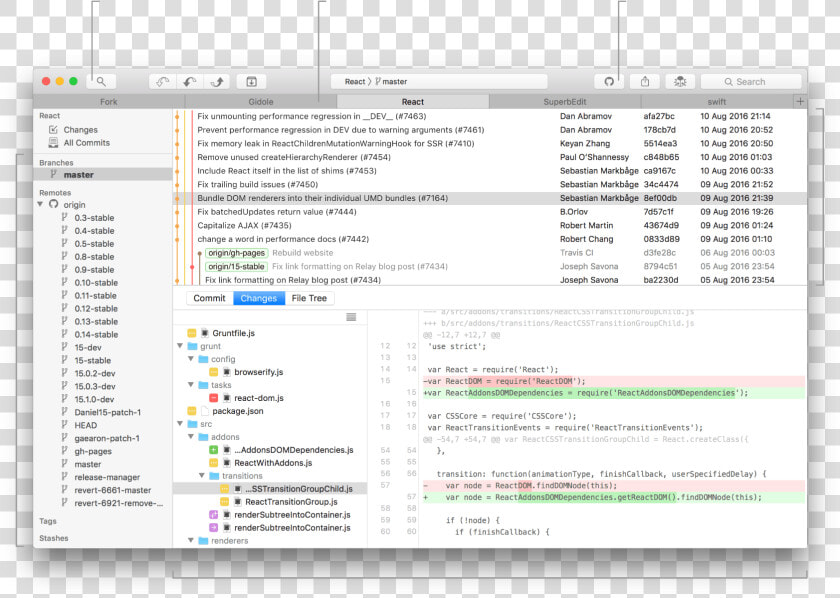Switch to the Gidole repository tab
The width and height of the screenshot is (840, 598).
click(x=261, y=102)
